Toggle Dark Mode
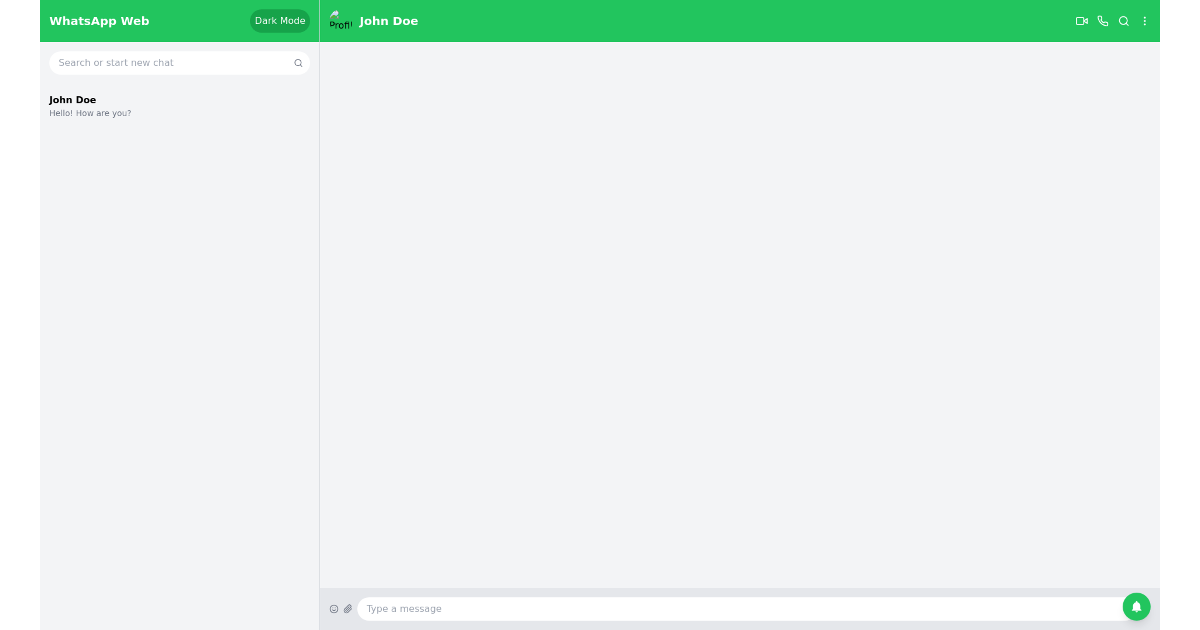Screen dimensions: 1200x630 click(x=280, y=20)
